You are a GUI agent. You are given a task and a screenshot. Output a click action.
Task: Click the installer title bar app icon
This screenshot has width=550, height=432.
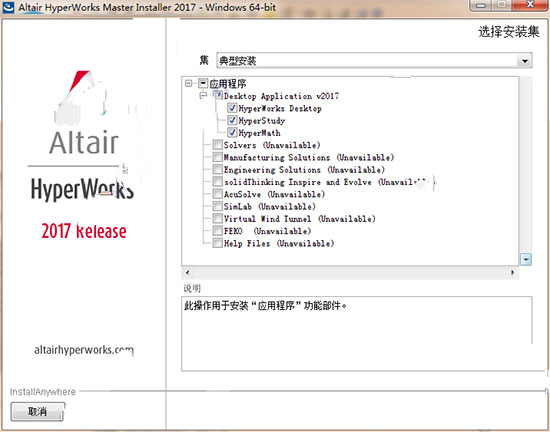click(x=8, y=7)
